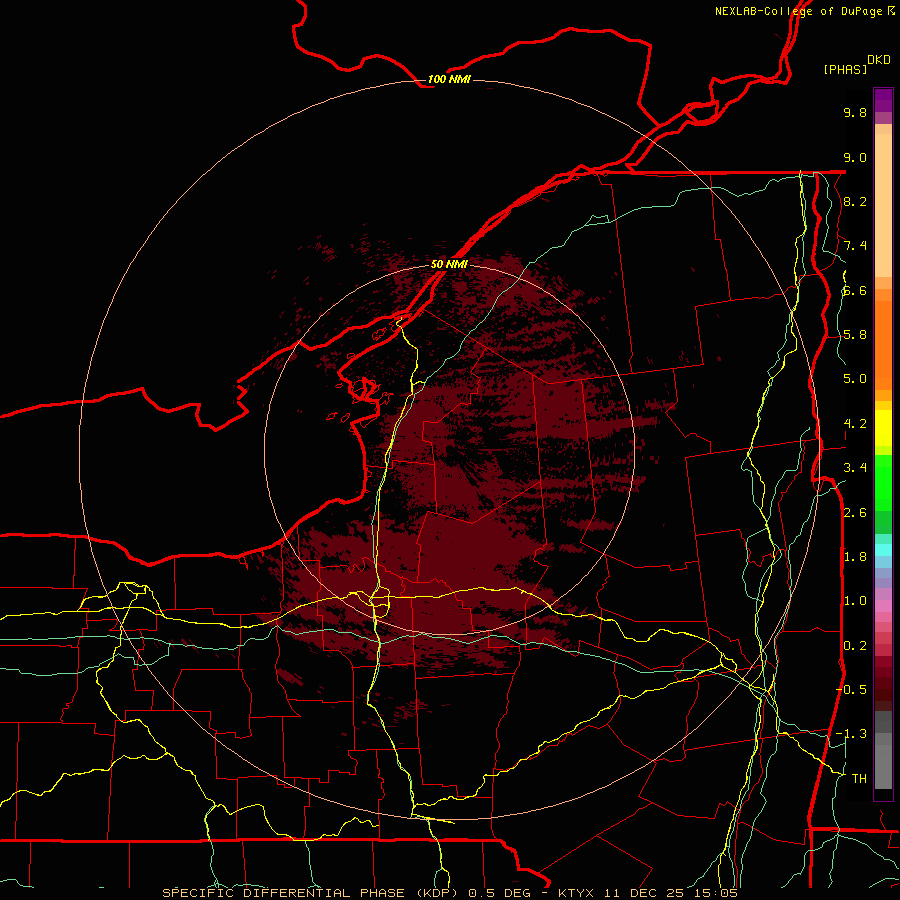Click the TH threshold label on the scale
The image size is (900, 900).
pos(859,779)
